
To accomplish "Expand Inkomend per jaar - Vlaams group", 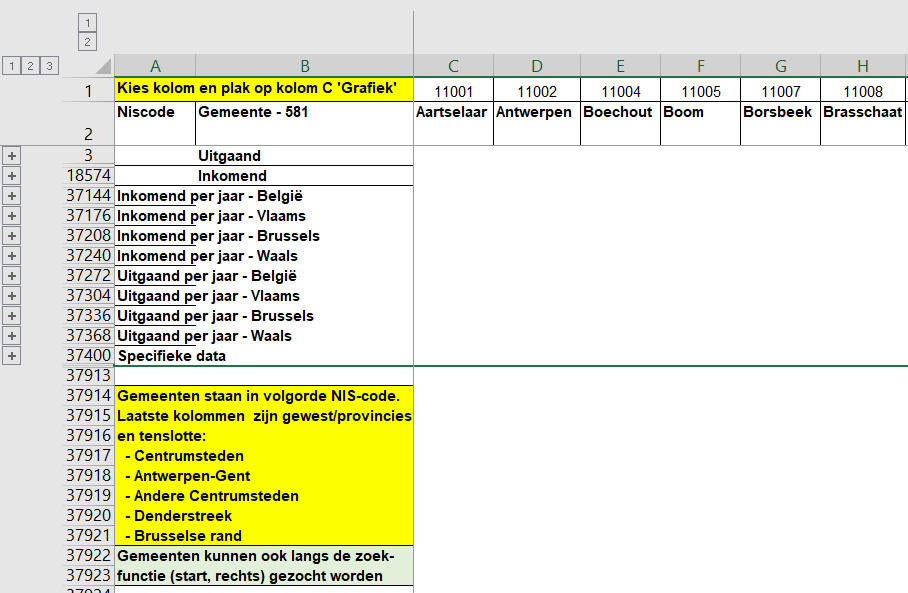I will click(12, 215).
